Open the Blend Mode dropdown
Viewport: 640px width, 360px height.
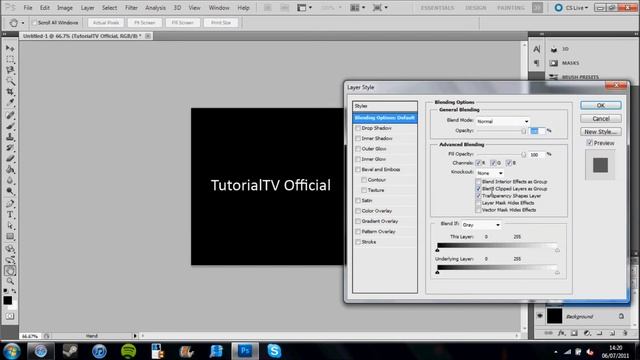(x=503, y=121)
